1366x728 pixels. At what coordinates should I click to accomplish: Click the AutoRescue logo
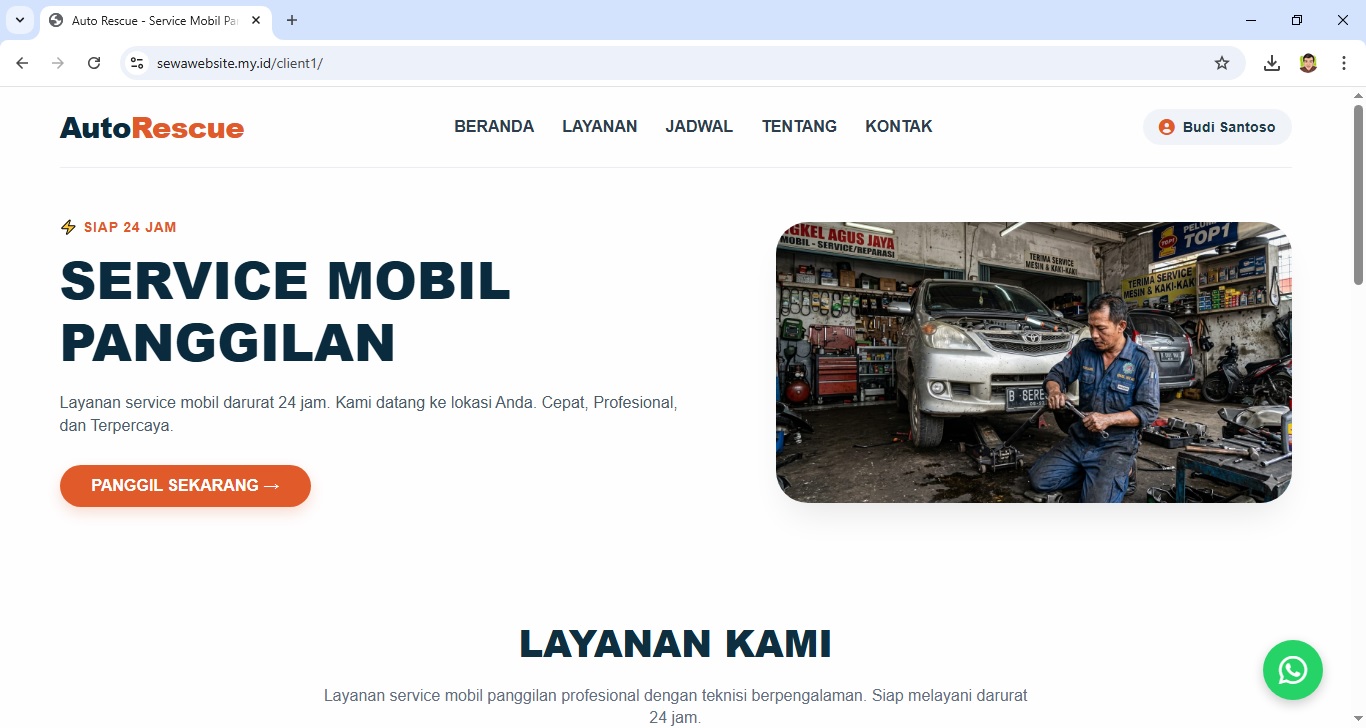pyautogui.click(x=152, y=127)
